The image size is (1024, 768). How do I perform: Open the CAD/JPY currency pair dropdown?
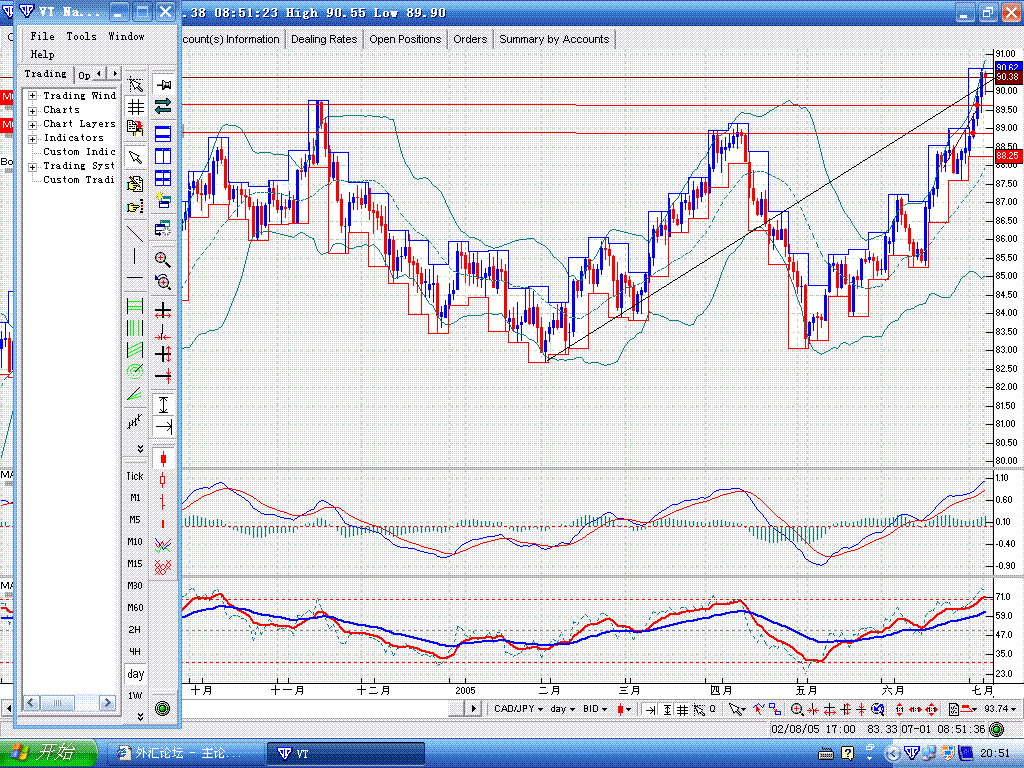pos(518,709)
